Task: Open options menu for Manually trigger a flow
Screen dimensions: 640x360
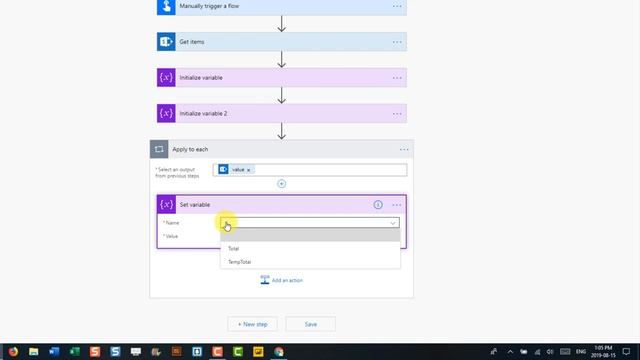Action: tap(397, 6)
